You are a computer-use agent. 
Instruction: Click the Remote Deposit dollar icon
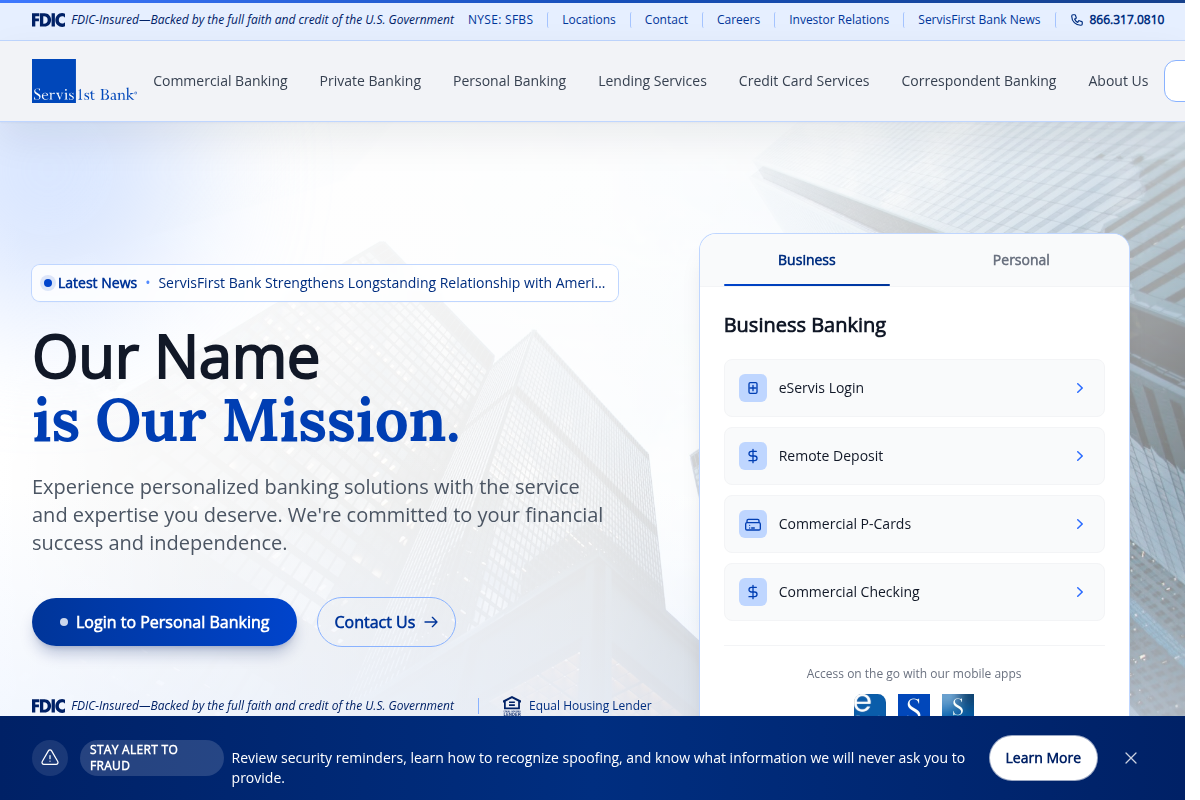(753, 456)
